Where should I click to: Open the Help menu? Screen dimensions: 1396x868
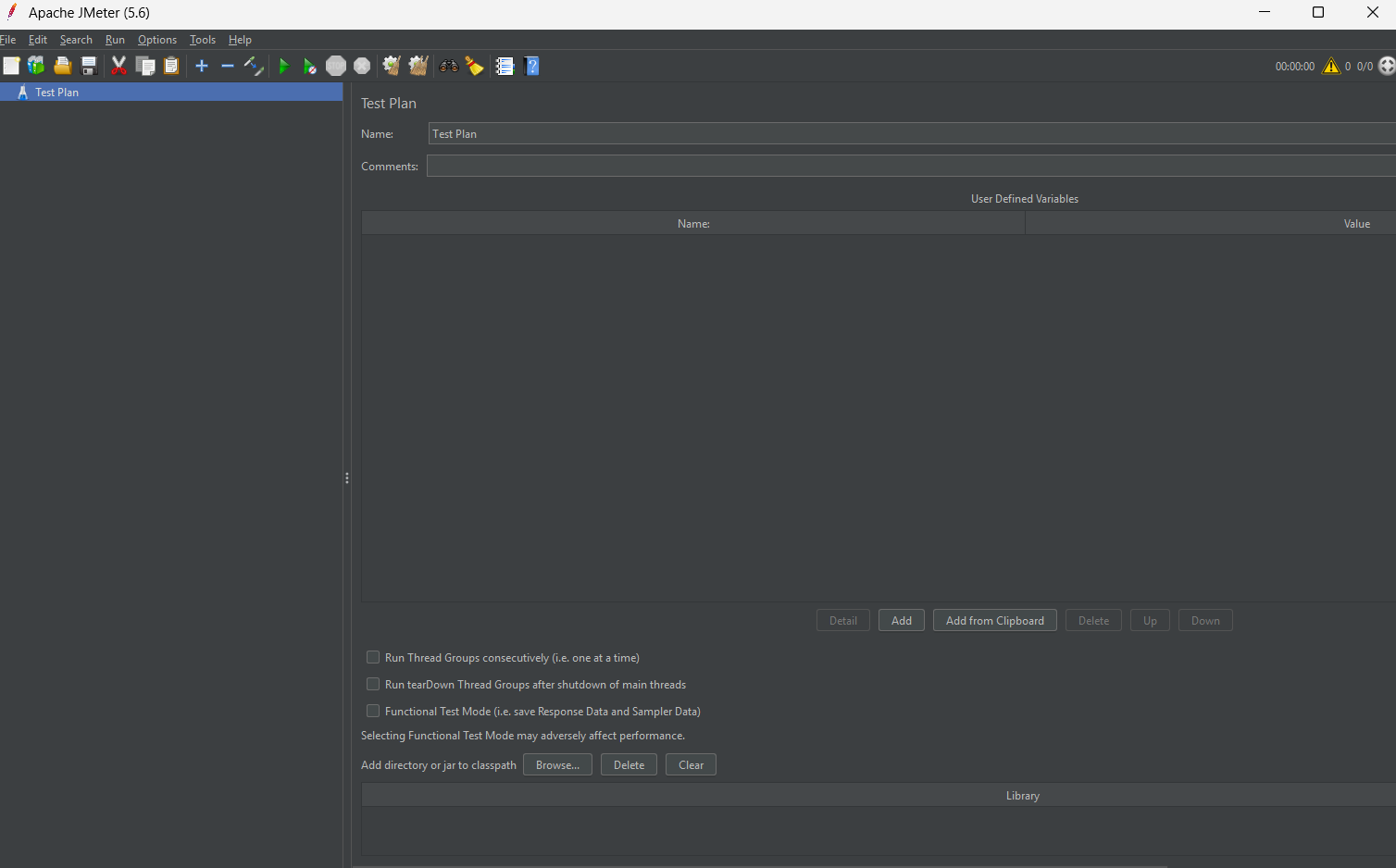(x=240, y=40)
